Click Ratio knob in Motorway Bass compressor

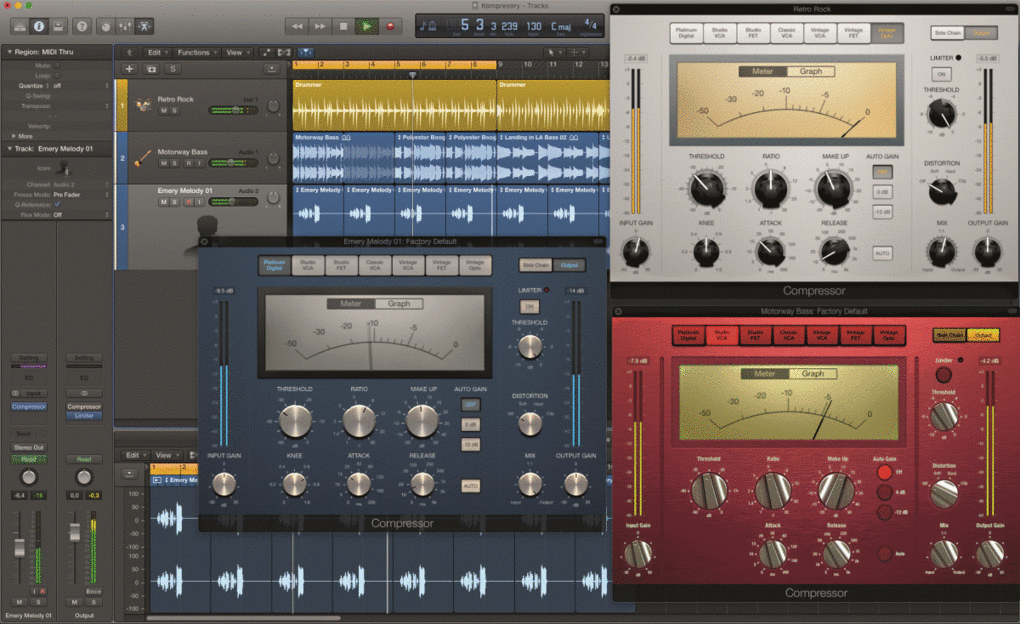coord(773,491)
